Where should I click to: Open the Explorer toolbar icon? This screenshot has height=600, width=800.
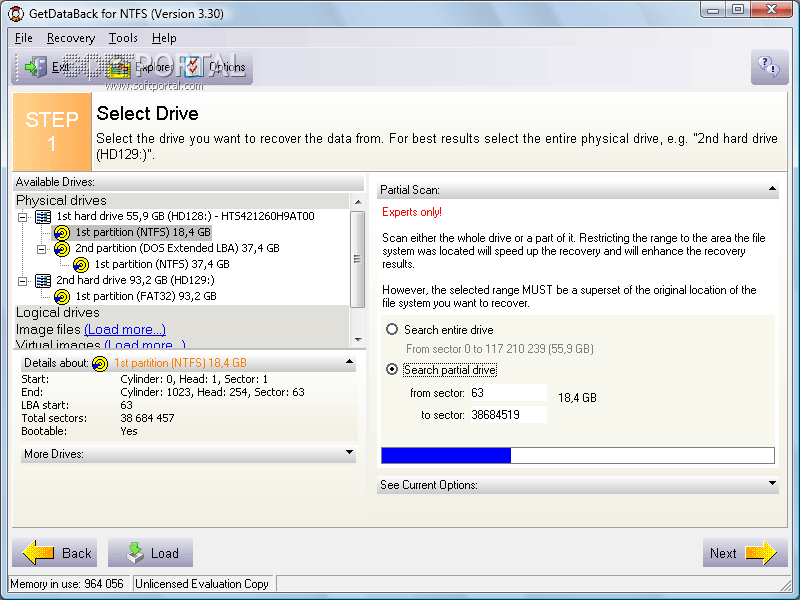click(118, 67)
